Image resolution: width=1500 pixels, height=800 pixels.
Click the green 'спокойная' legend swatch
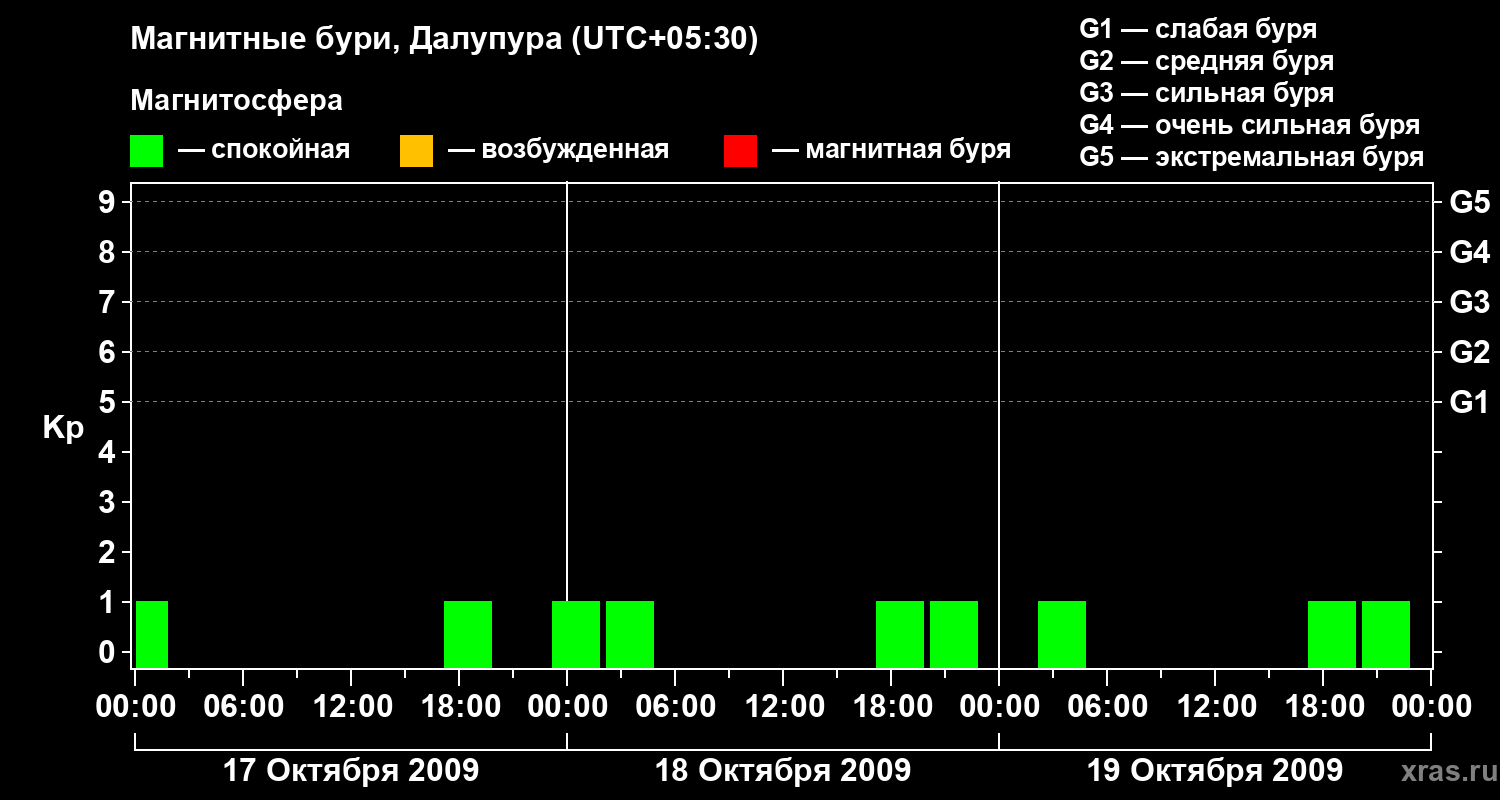coord(146,151)
